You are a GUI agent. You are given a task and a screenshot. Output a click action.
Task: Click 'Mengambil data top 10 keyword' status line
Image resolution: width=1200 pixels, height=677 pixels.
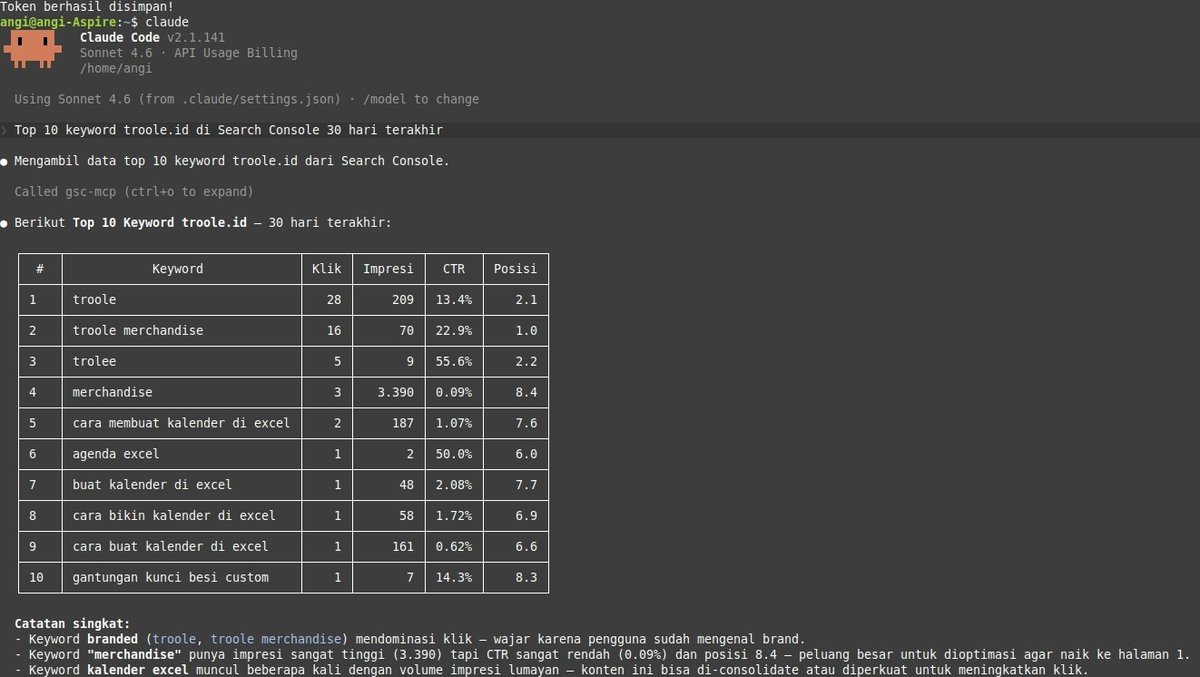coord(232,161)
